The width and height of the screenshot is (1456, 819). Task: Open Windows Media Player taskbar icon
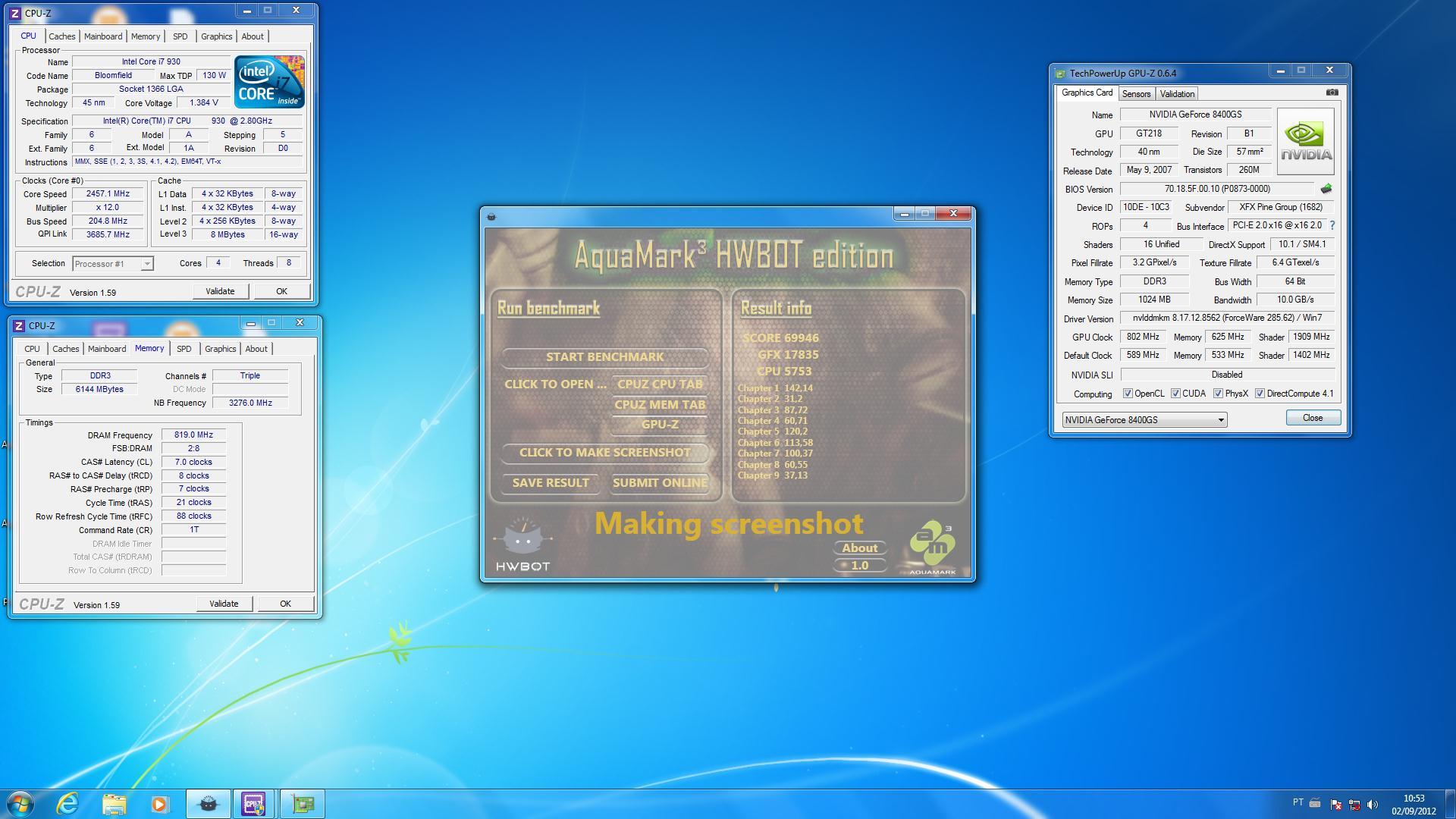(160, 804)
